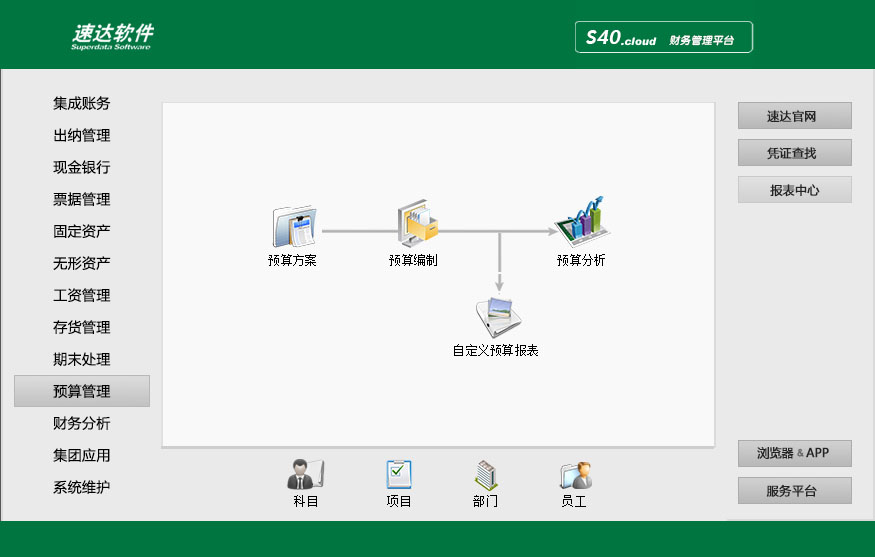Open the 预算方案 budget plan icon
This screenshot has height=557, width=875.
pos(294,227)
